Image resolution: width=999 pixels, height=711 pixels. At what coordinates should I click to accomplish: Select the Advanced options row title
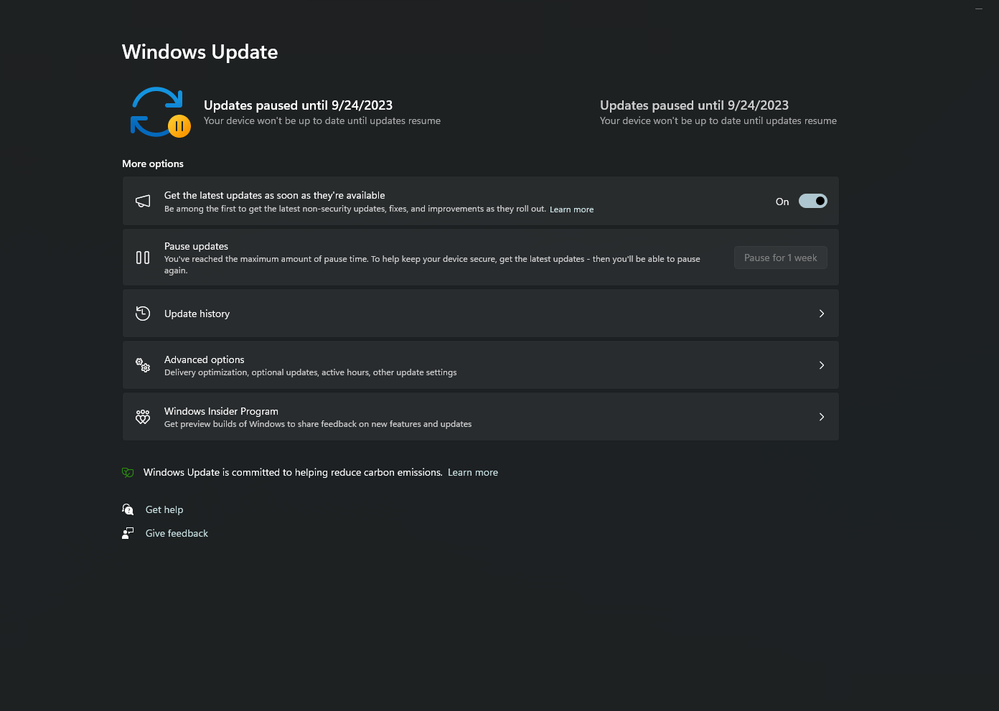(x=204, y=360)
